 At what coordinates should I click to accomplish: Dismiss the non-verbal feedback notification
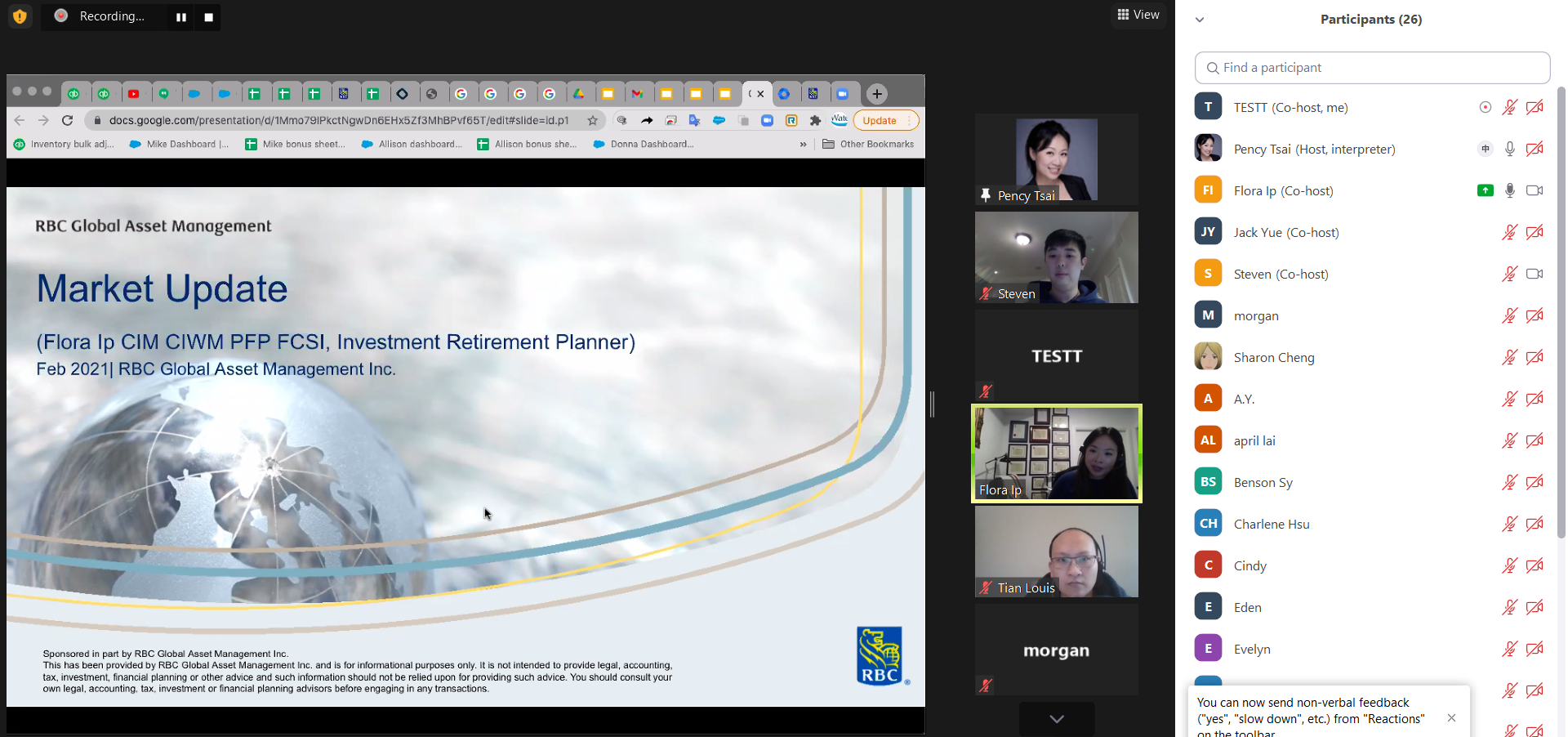[x=1451, y=718]
